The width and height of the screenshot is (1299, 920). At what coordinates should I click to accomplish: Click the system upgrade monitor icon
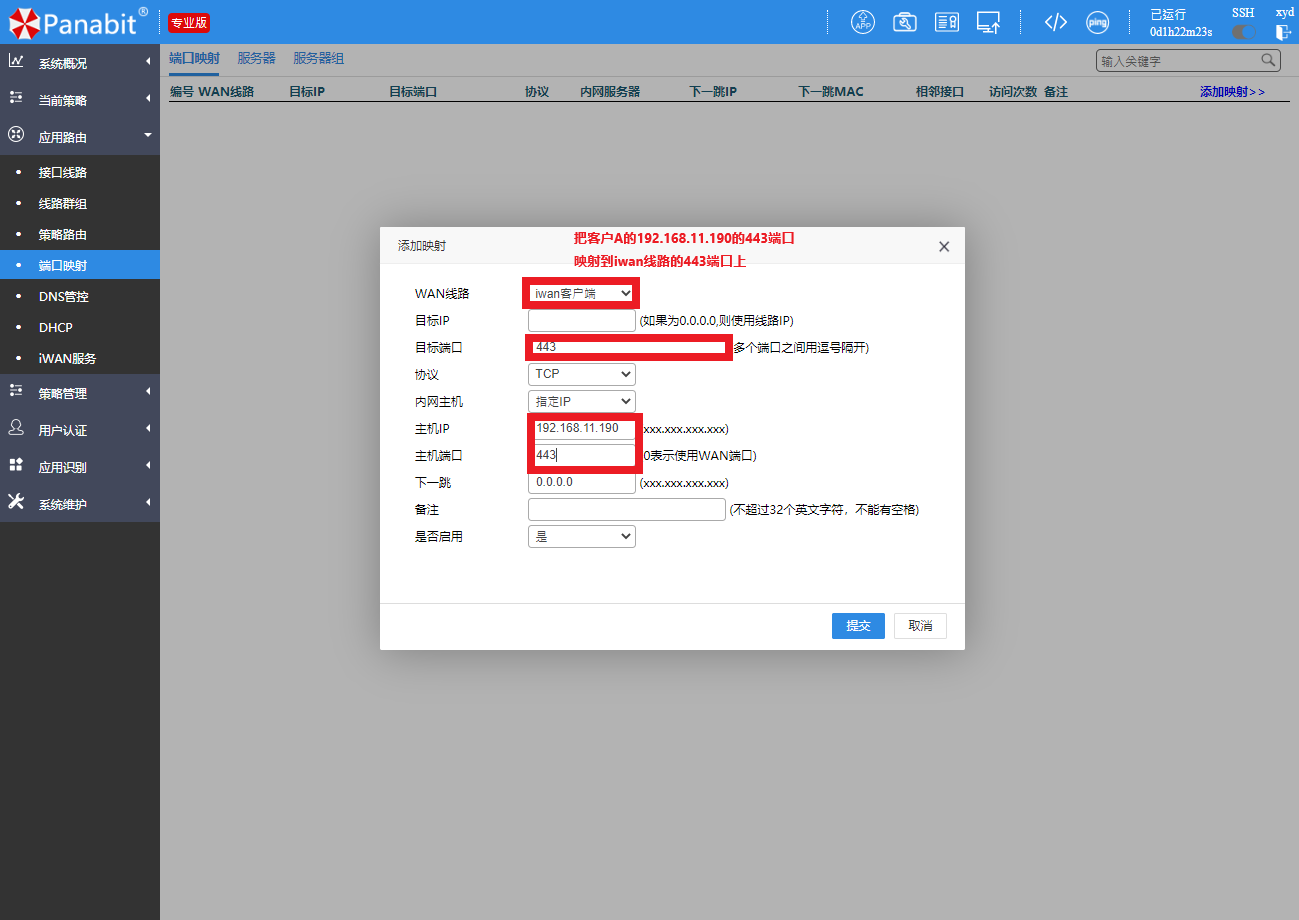(x=989, y=22)
